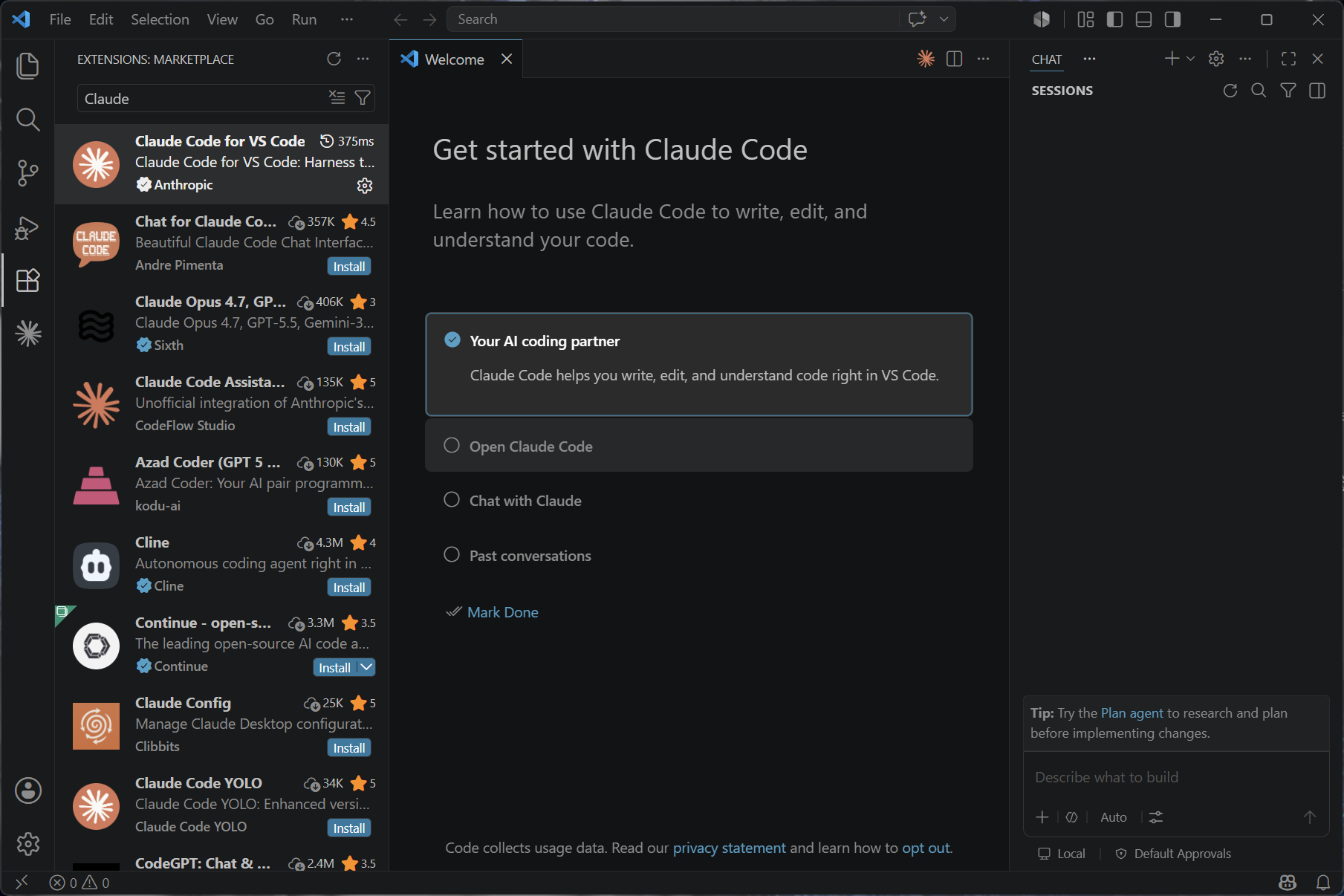
Task: Follow the Plan agent link in tip
Action: [1132, 712]
